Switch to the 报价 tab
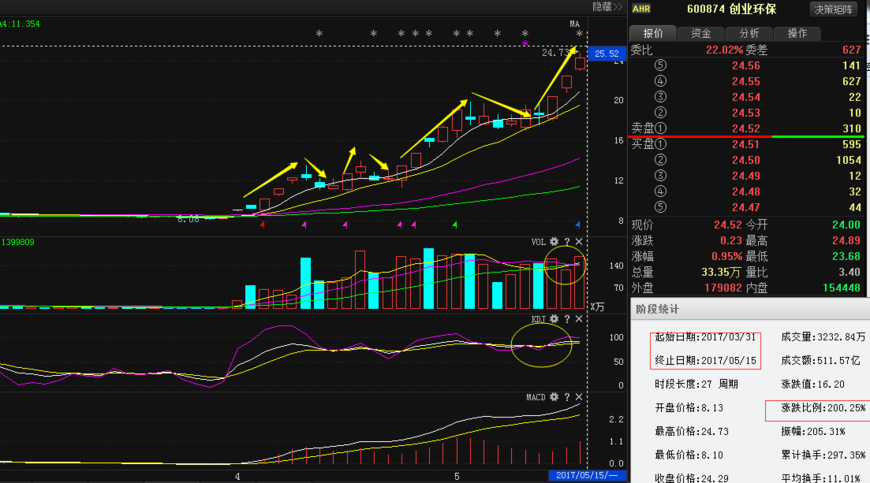This screenshot has height=483, width=870. [x=652, y=33]
